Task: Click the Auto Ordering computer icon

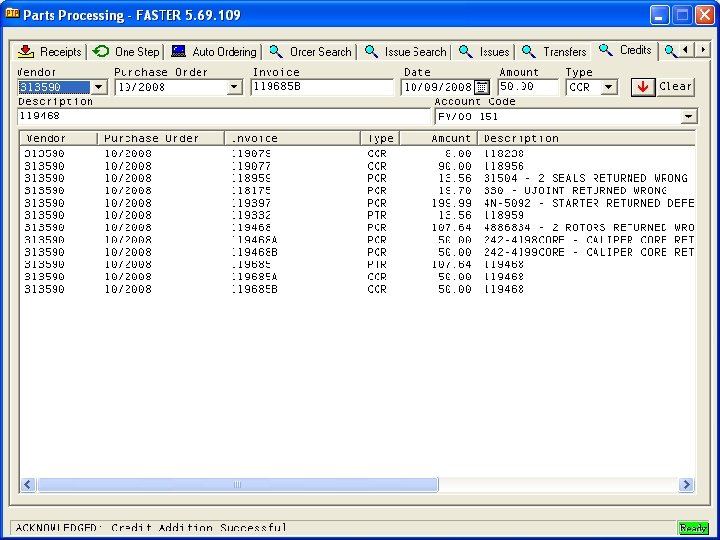Action: pos(178,51)
